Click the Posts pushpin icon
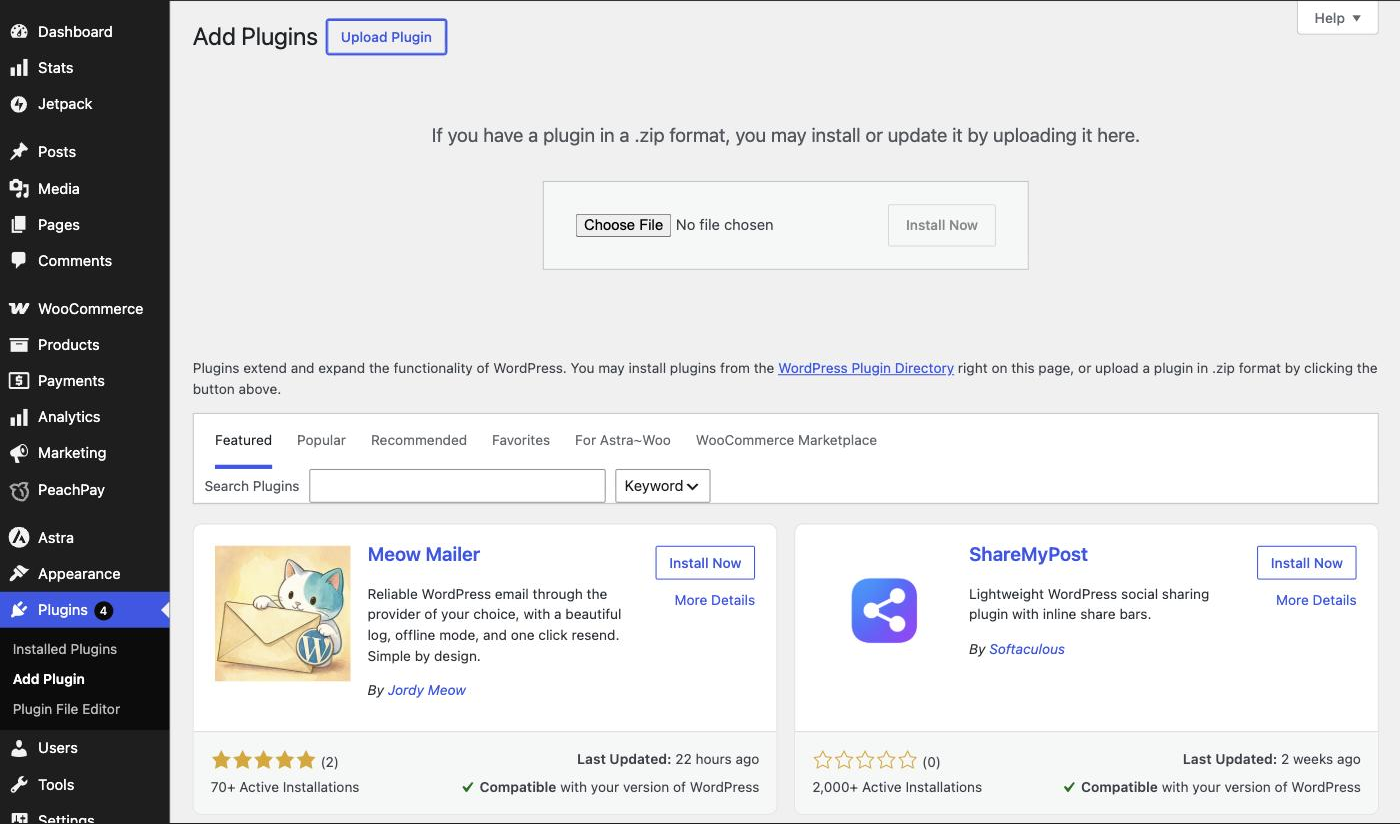The height and width of the screenshot is (824, 1400). [x=19, y=152]
